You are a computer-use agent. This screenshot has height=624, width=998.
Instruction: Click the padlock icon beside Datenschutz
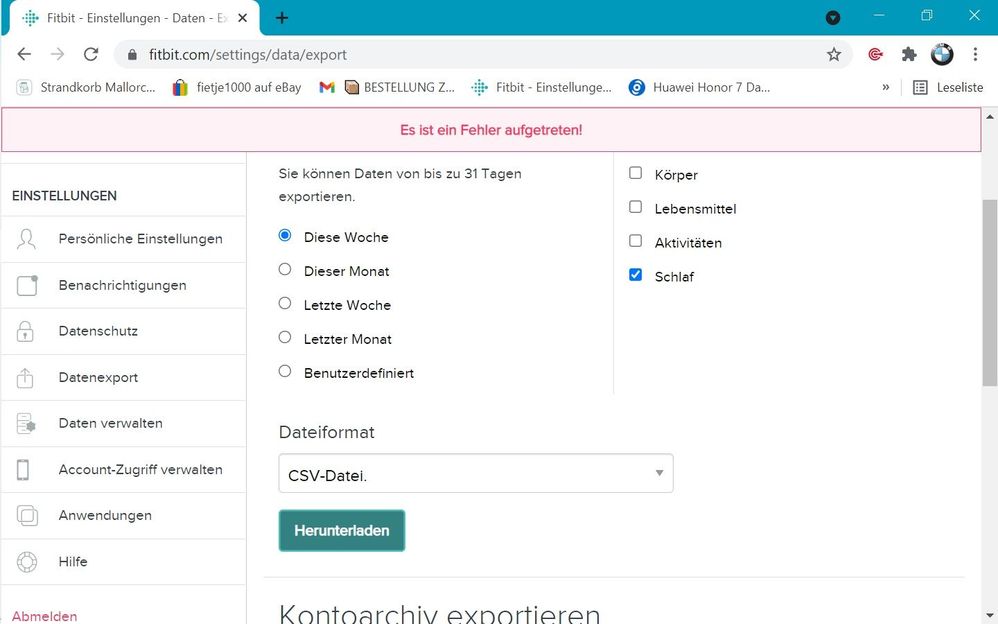[x=25, y=331]
